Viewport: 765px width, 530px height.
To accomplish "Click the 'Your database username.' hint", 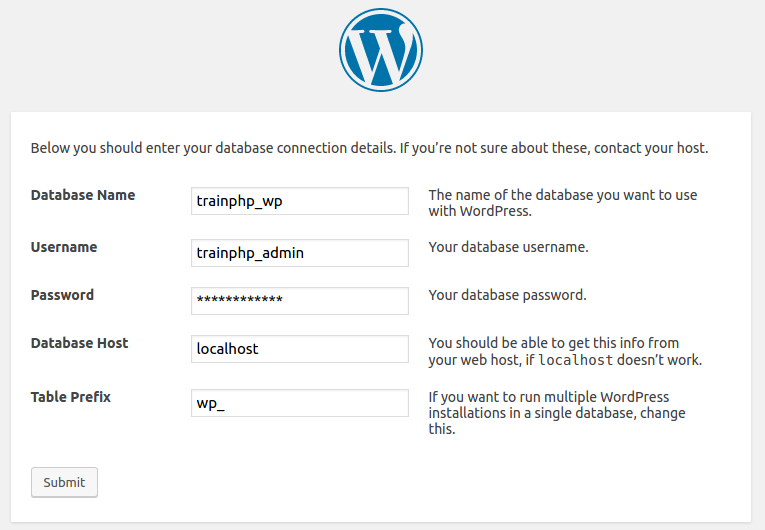I will [x=508, y=247].
